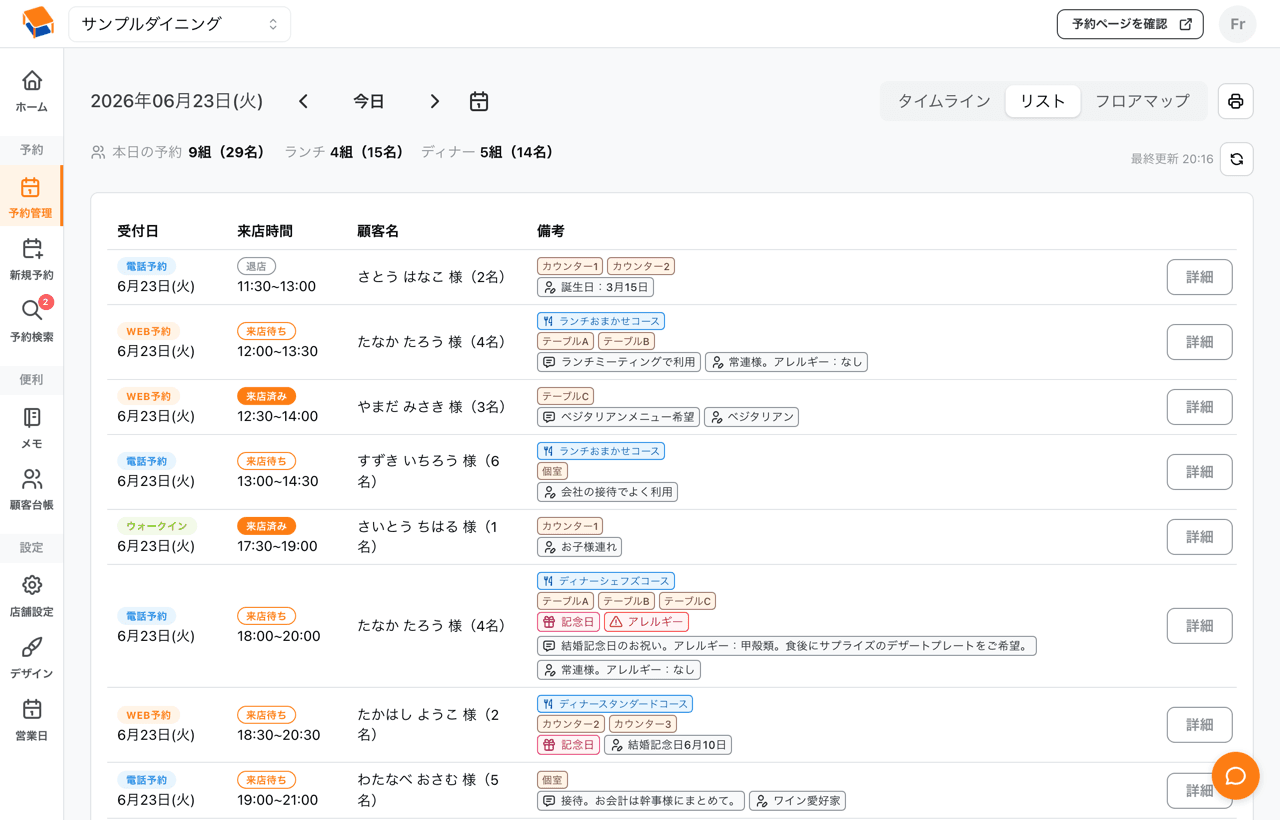Print the reservation list

point(1236,101)
